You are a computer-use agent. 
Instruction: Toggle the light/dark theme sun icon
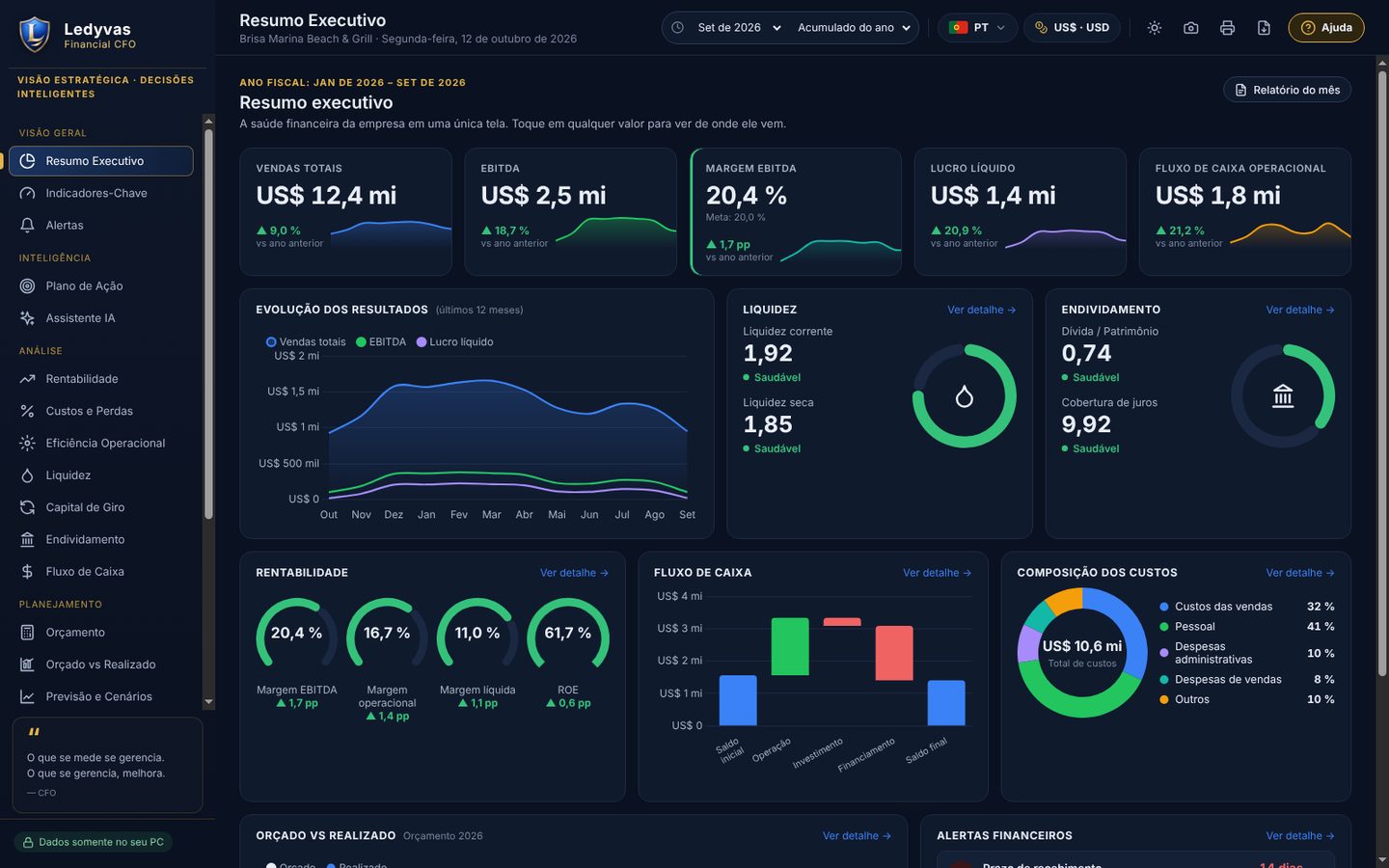pos(1154,28)
